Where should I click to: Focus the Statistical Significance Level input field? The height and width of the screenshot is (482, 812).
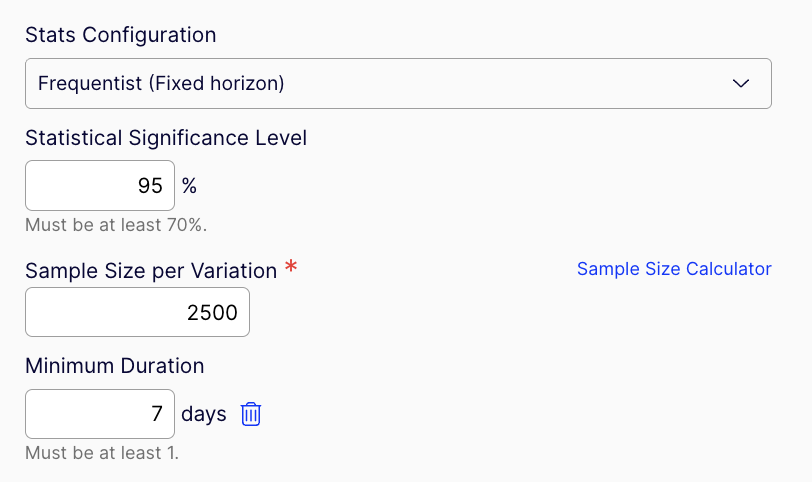coord(100,186)
